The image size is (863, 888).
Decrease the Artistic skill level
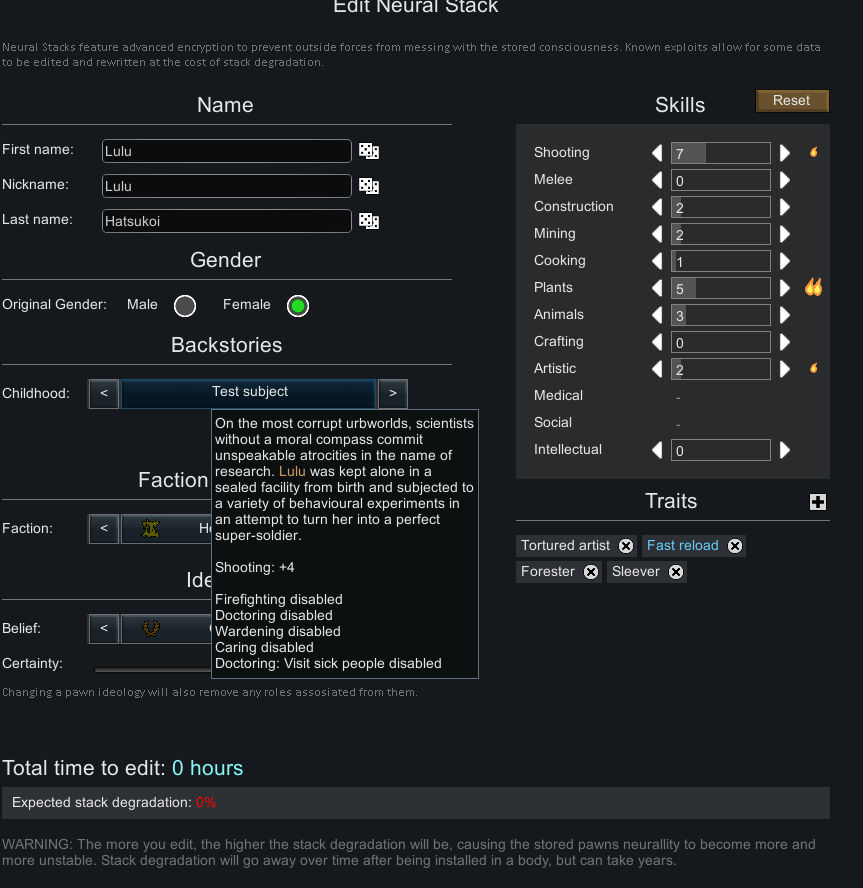pyautogui.click(x=657, y=369)
